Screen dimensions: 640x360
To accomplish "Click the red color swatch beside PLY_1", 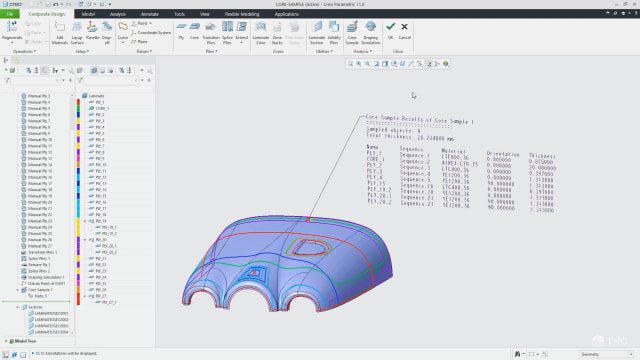I will click(78, 102).
